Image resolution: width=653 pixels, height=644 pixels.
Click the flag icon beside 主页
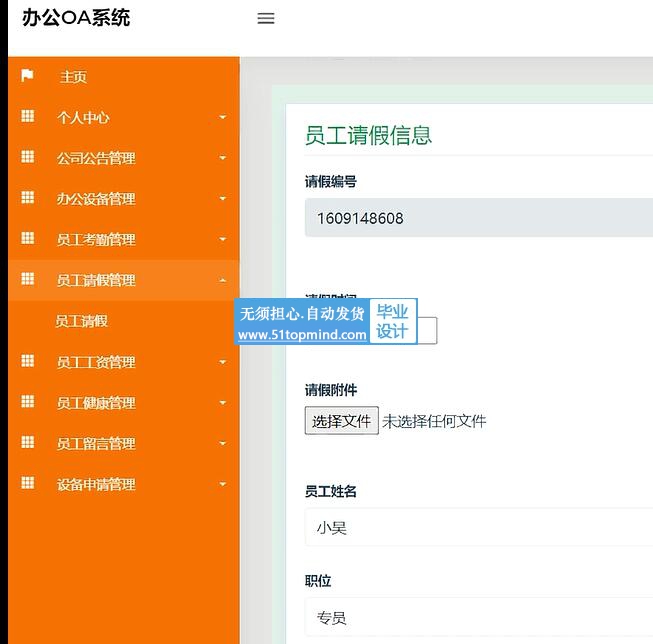click(x=27, y=76)
